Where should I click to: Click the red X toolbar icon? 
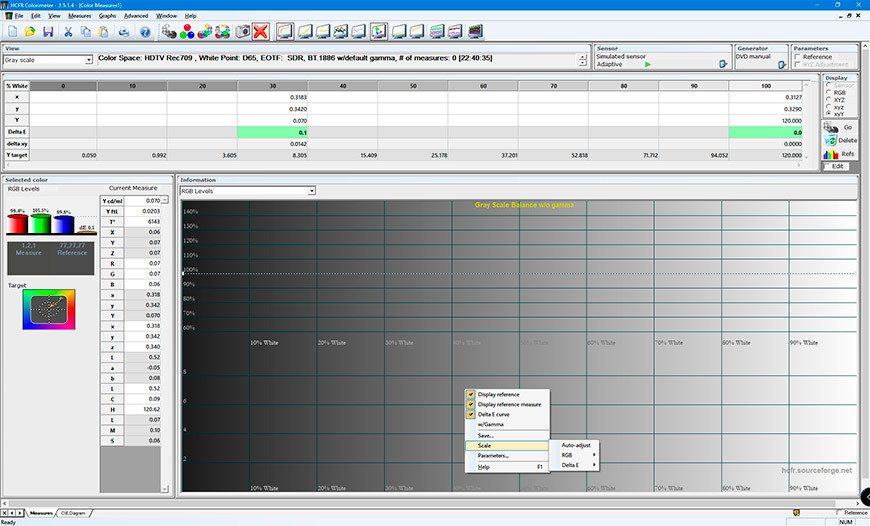click(260, 31)
